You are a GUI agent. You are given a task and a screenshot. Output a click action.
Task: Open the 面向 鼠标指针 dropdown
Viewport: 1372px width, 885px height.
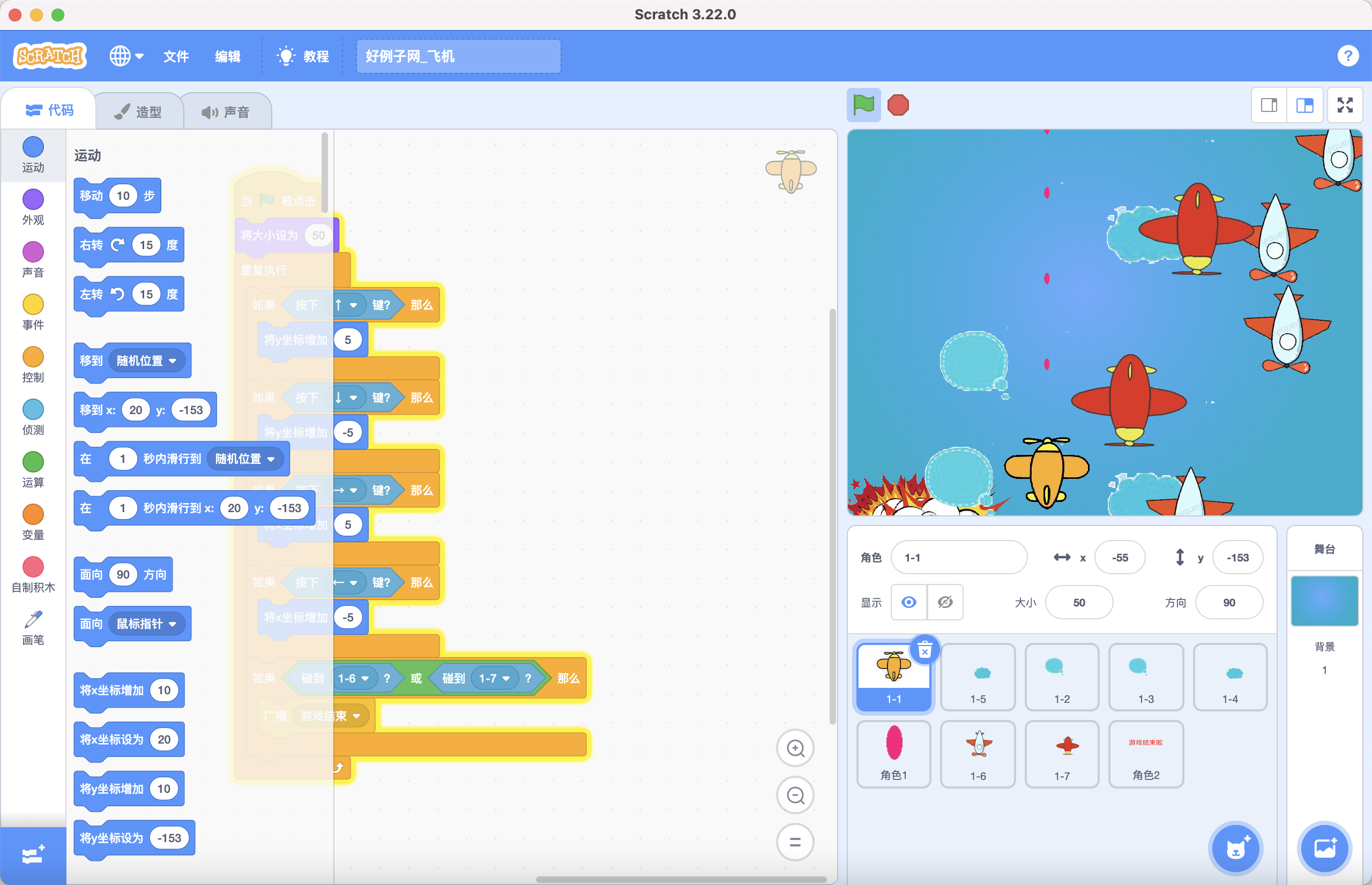coord(146,624)
